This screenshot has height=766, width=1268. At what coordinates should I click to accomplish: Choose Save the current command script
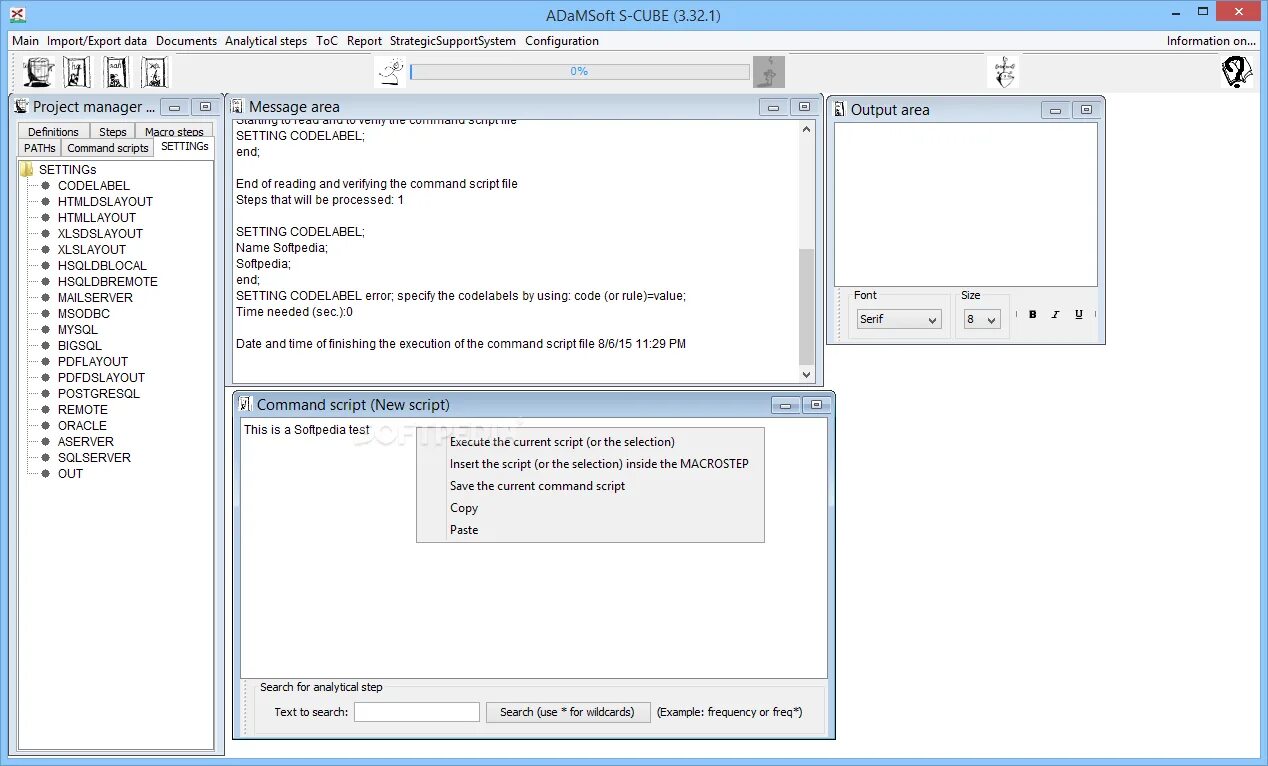coord(590,486)
